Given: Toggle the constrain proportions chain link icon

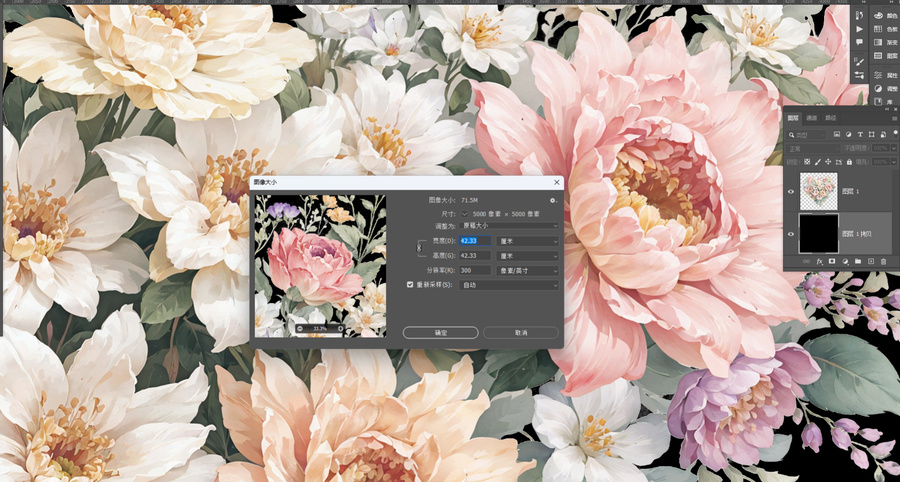Looking at the screenshot, I should 419,247.
